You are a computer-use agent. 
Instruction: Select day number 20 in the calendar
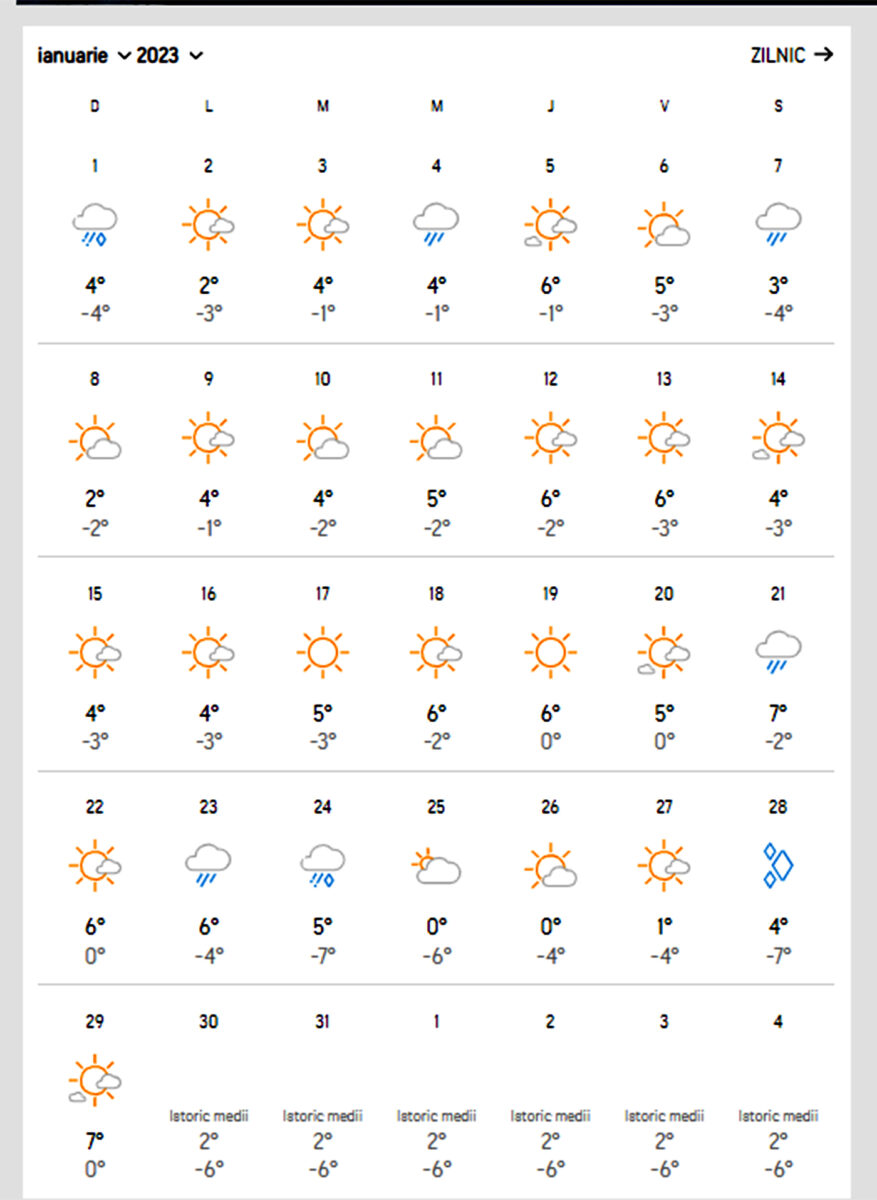click(x=664, y=594)
